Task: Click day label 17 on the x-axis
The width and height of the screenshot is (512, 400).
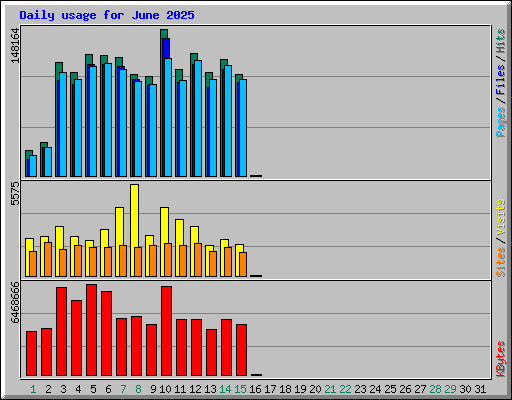Action: click(270, 389)
